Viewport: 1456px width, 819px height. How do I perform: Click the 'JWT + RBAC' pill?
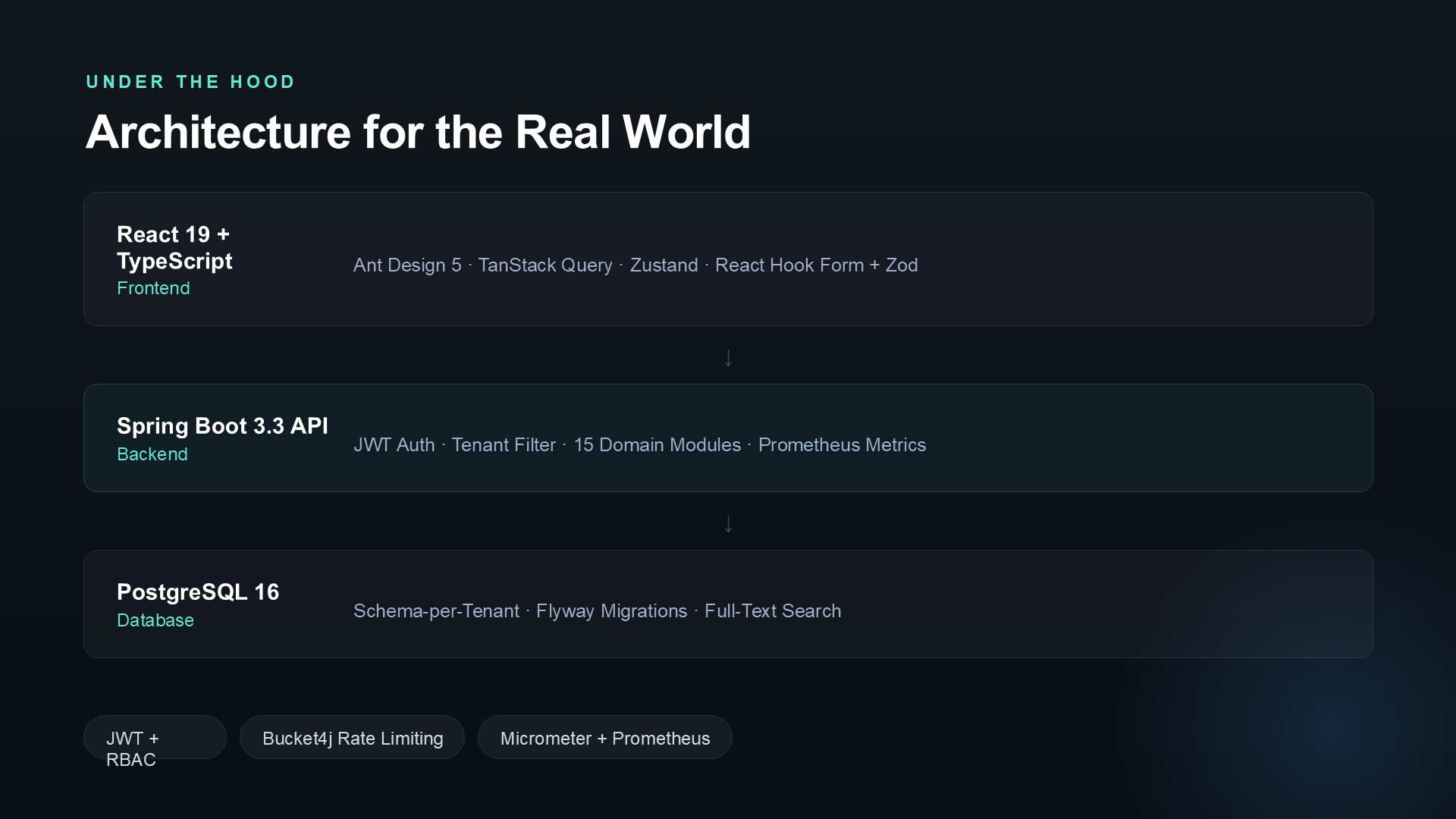155,738
